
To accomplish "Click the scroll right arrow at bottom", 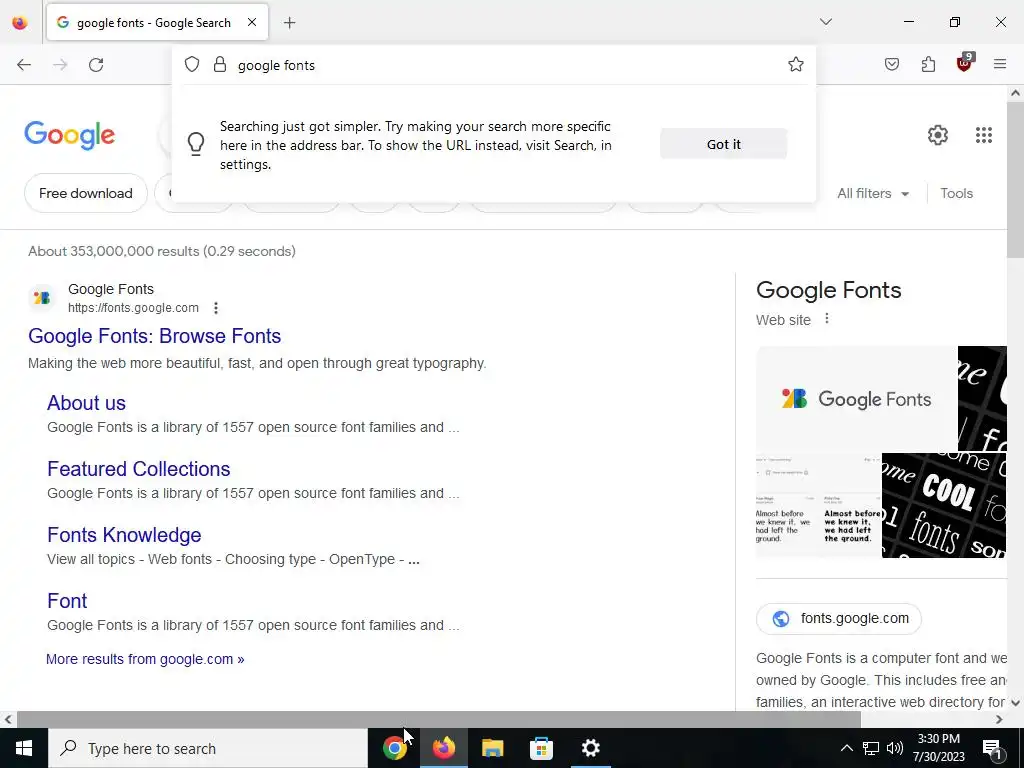I will 999,719.
